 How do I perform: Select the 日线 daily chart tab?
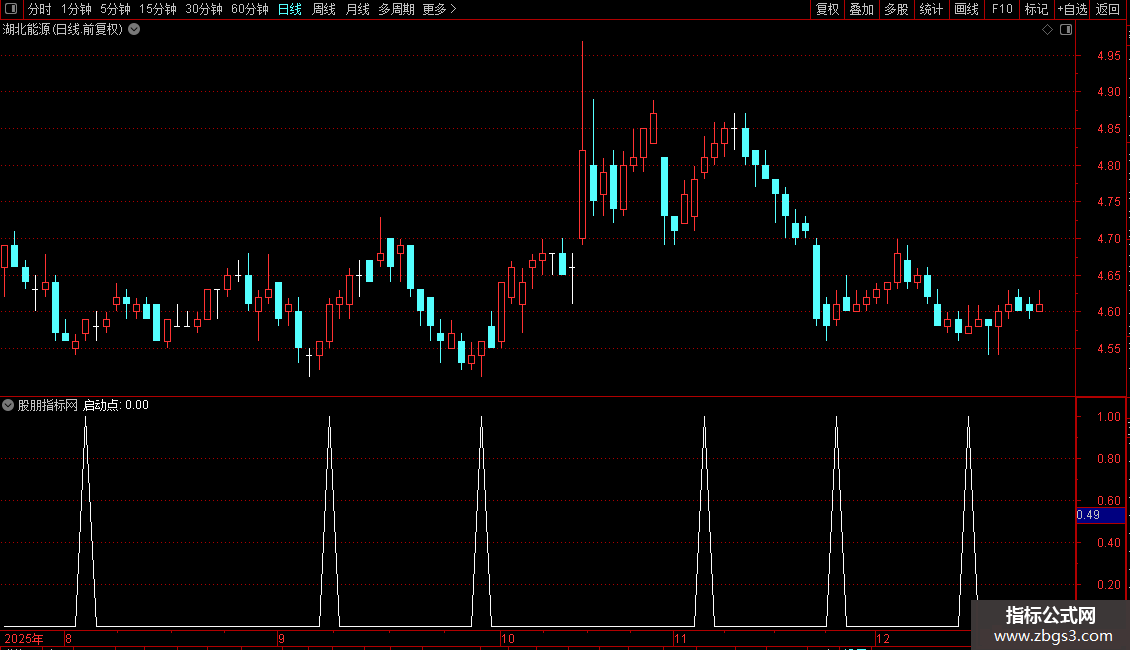(290, 9)
